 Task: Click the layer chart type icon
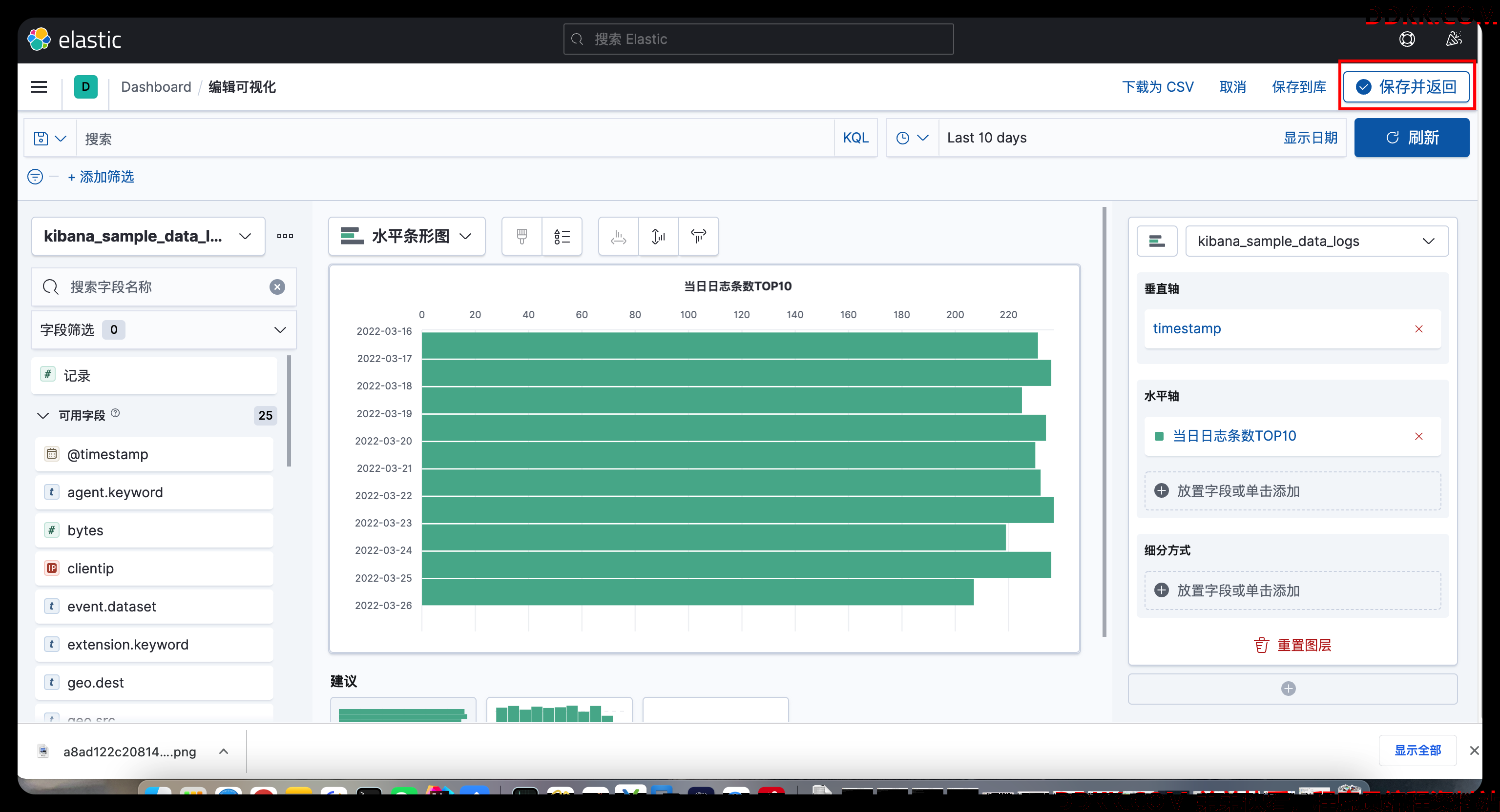click(x=1157, y=241)
